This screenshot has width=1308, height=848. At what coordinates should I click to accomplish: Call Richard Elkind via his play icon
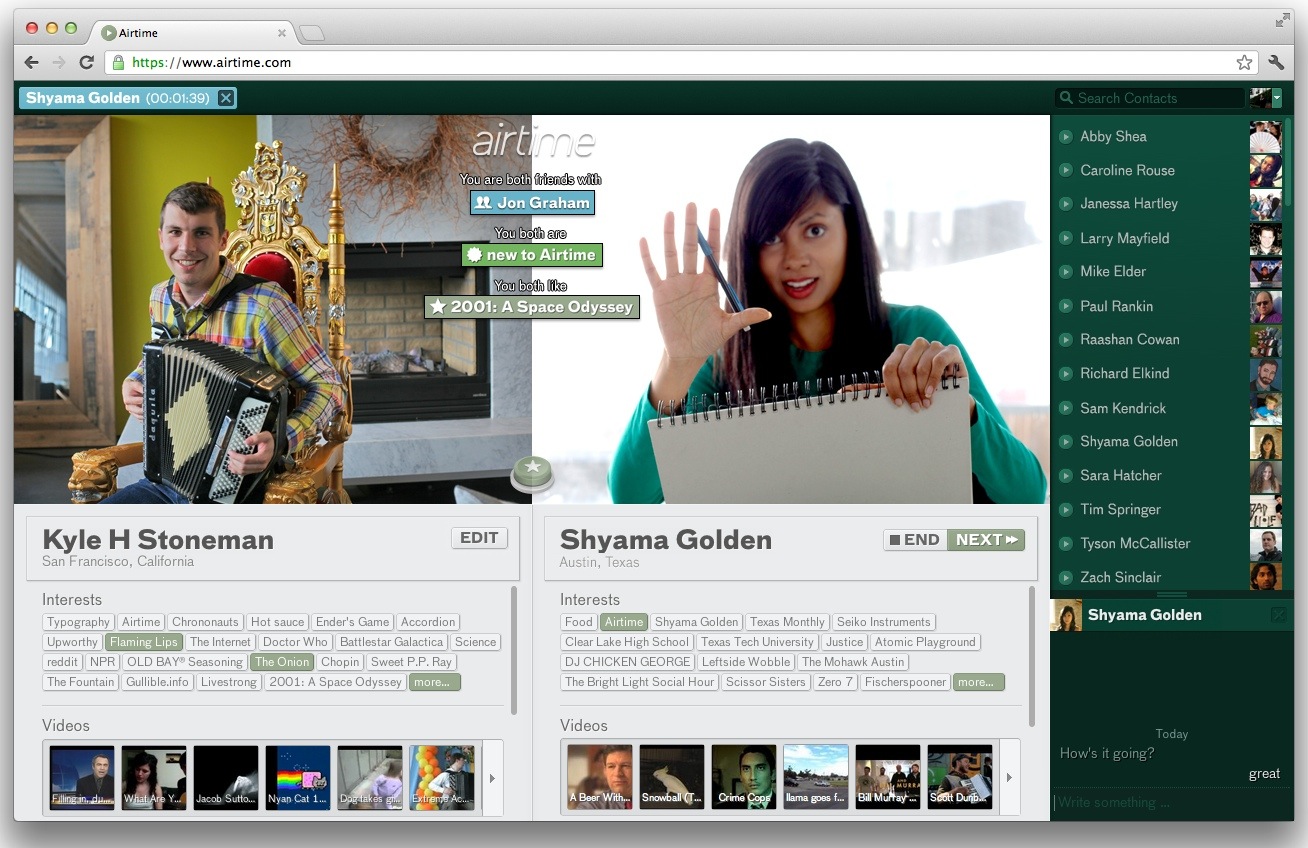(x=1066, y=373)
